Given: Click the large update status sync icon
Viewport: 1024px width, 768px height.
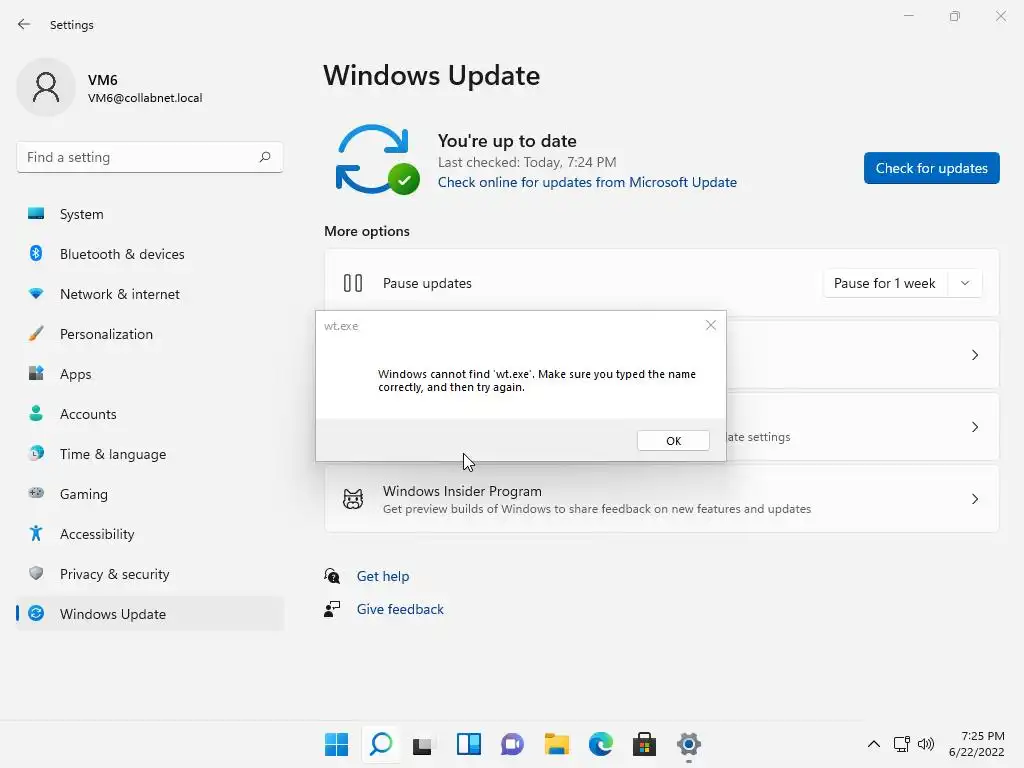Looking at the screenshot, I should 377,159.
